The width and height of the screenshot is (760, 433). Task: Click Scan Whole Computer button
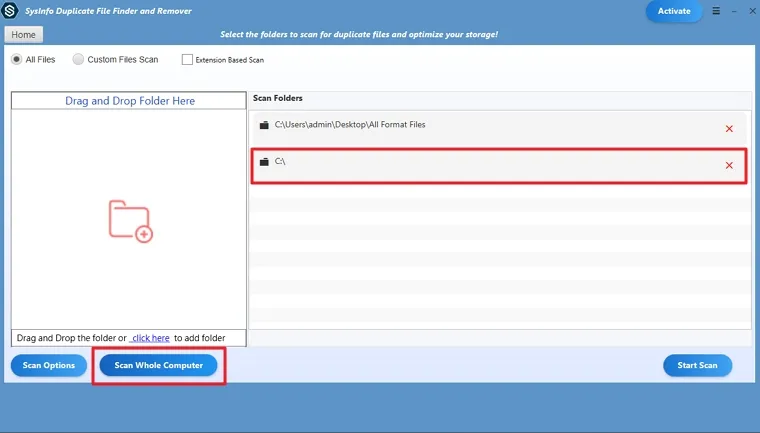click(158, 365)
